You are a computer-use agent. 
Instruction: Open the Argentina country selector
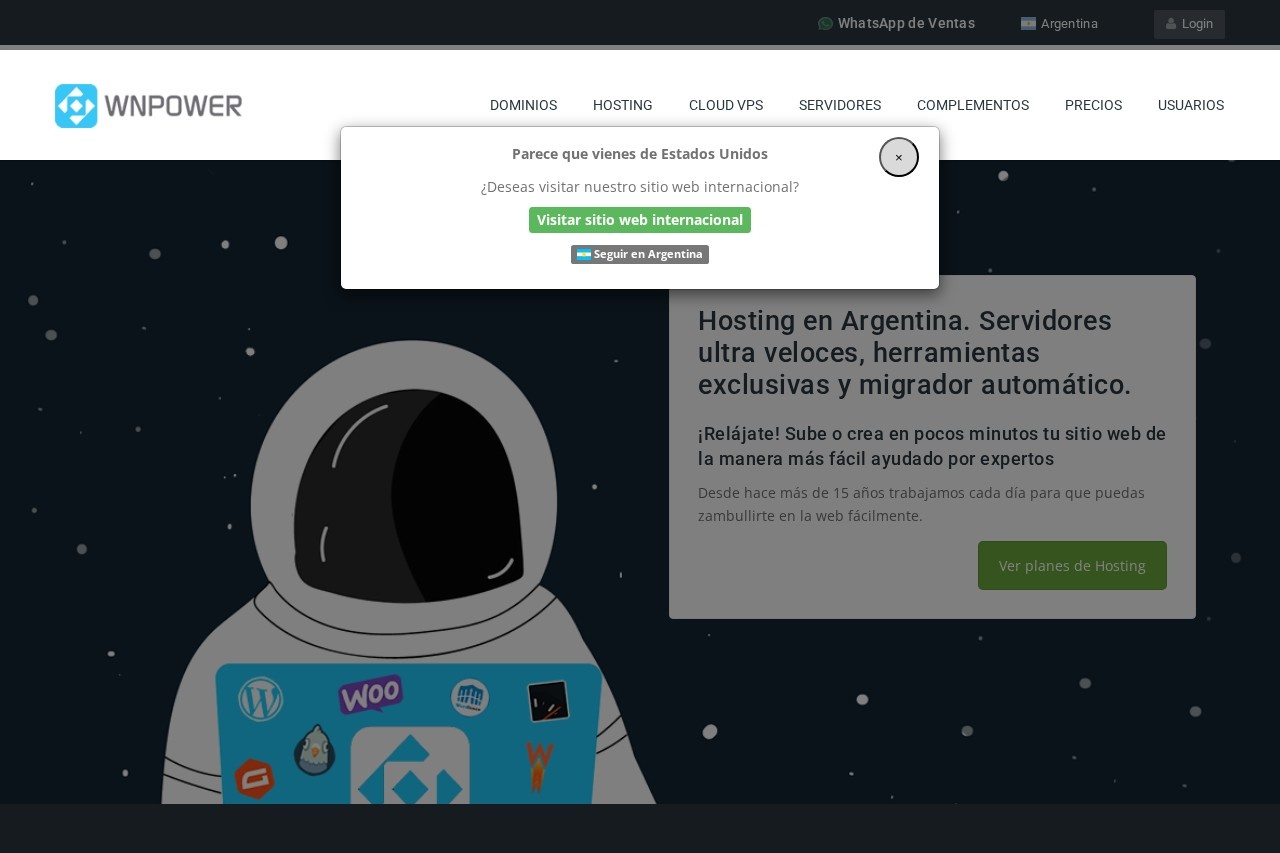(1059, 24)
